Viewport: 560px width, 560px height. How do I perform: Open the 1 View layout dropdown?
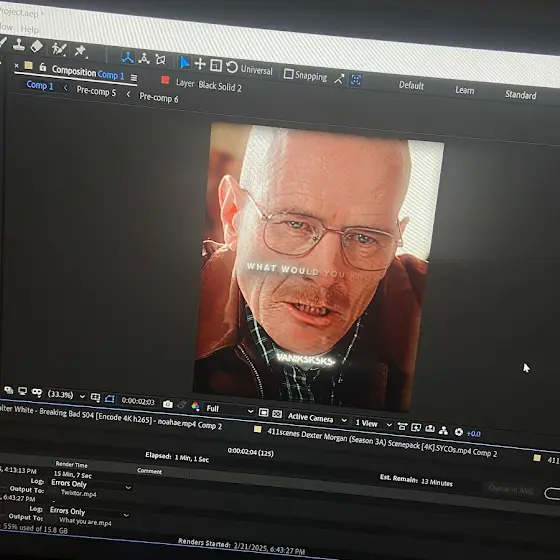(x=373, y=424)
